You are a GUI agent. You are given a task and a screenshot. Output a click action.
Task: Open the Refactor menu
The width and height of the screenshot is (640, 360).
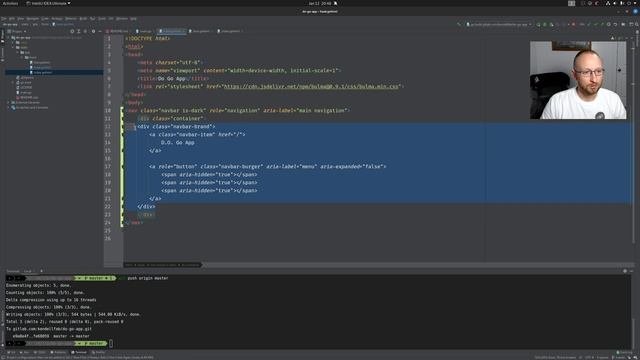[x=71, y=18]
